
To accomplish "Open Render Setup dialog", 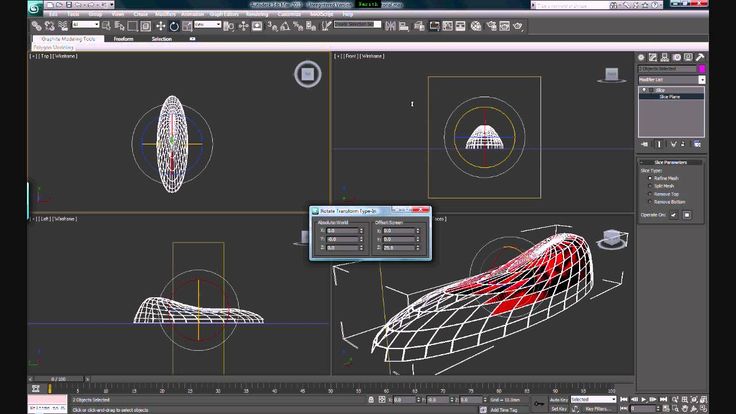I will (x=491, y=26).
